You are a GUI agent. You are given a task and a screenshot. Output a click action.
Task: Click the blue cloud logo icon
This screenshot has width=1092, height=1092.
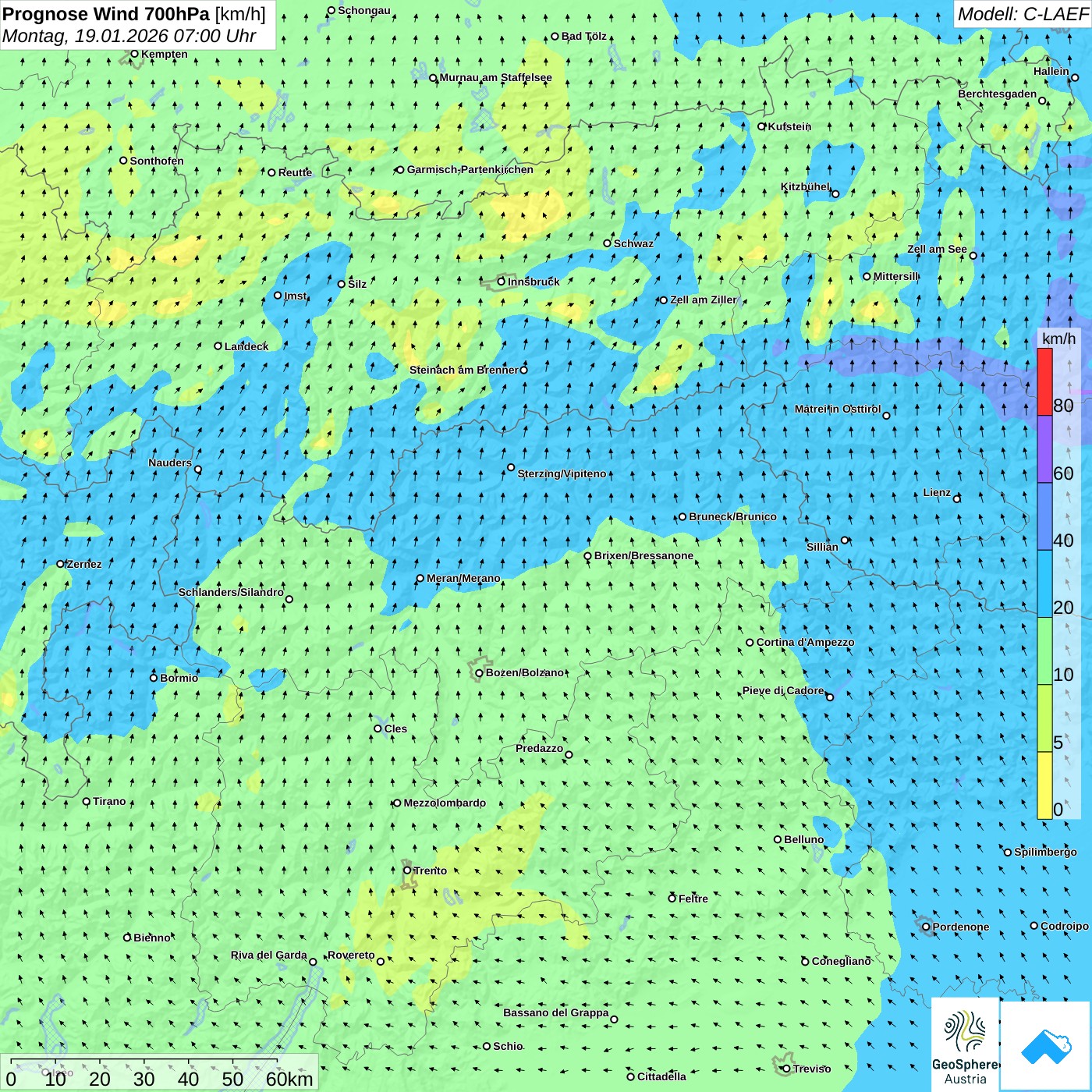pos(1046,1045)
